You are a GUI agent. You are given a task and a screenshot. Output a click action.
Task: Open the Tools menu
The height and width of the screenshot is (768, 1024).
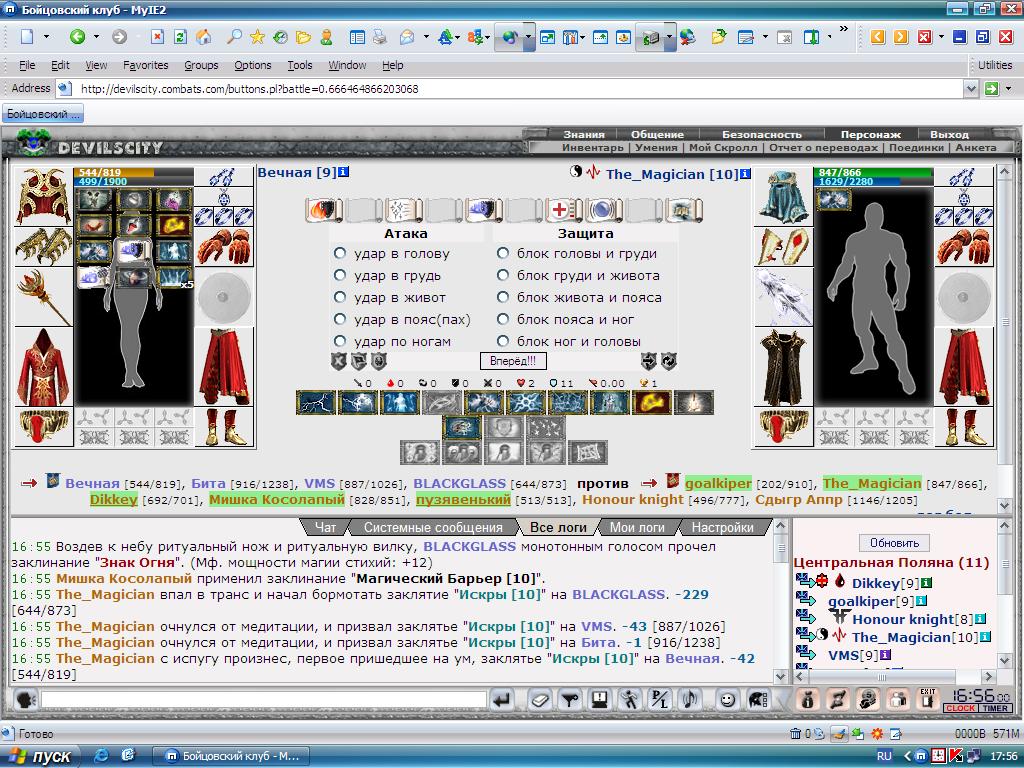point(300,65)
